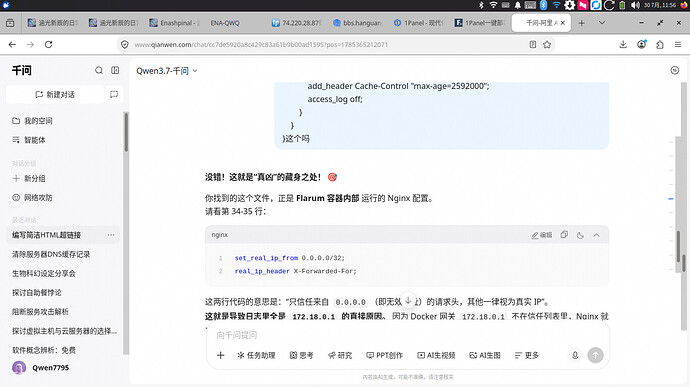The height and width of the screenshot is (387, 690).
Task: Go back in the browser
Action: (12, 44)
